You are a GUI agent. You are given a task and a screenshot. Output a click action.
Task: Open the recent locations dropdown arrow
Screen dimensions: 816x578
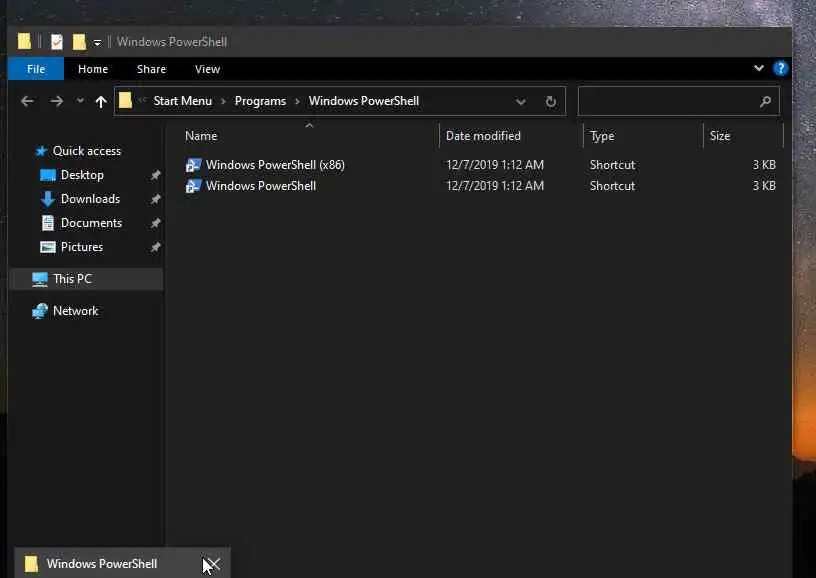tap(80, 100)
